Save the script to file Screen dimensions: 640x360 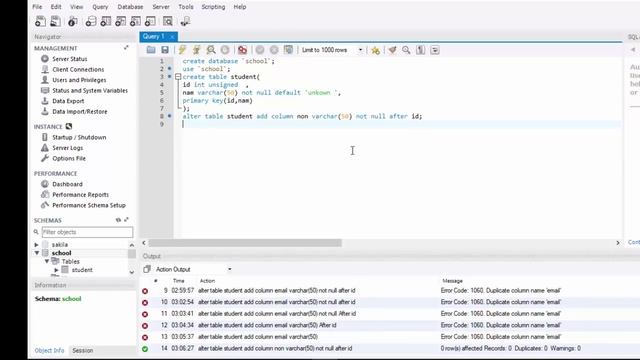click(165, 50)
